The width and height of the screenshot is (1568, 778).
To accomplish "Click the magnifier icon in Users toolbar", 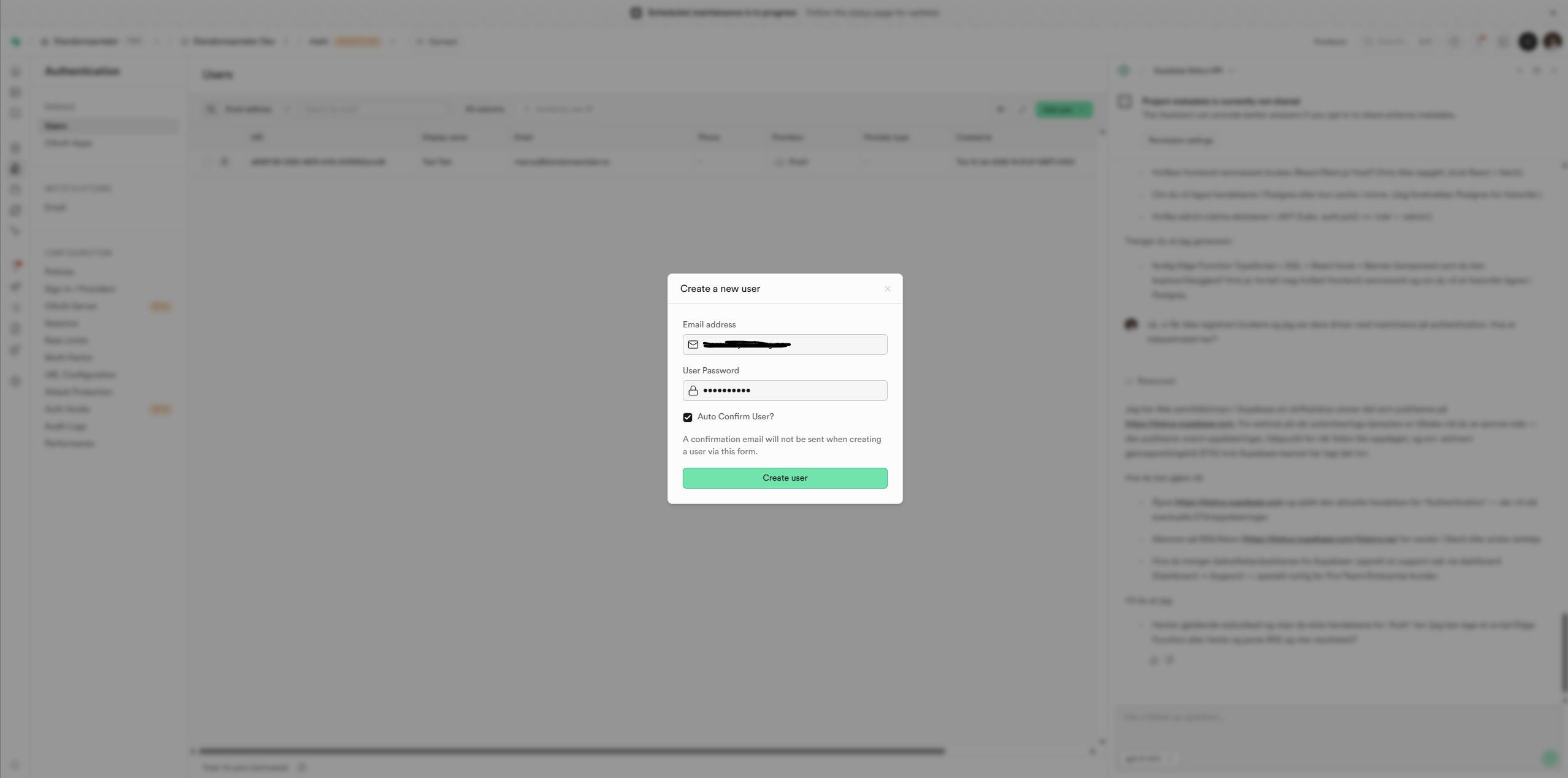I will (211, 109).
